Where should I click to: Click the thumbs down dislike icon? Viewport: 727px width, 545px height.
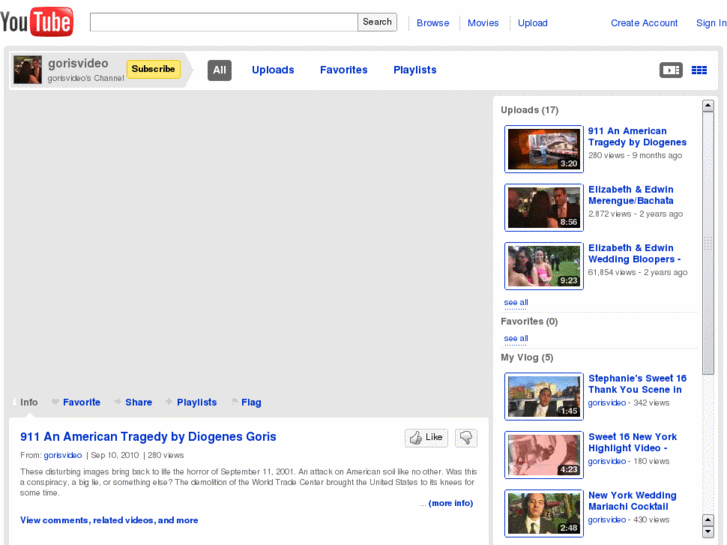coord(466,437)
